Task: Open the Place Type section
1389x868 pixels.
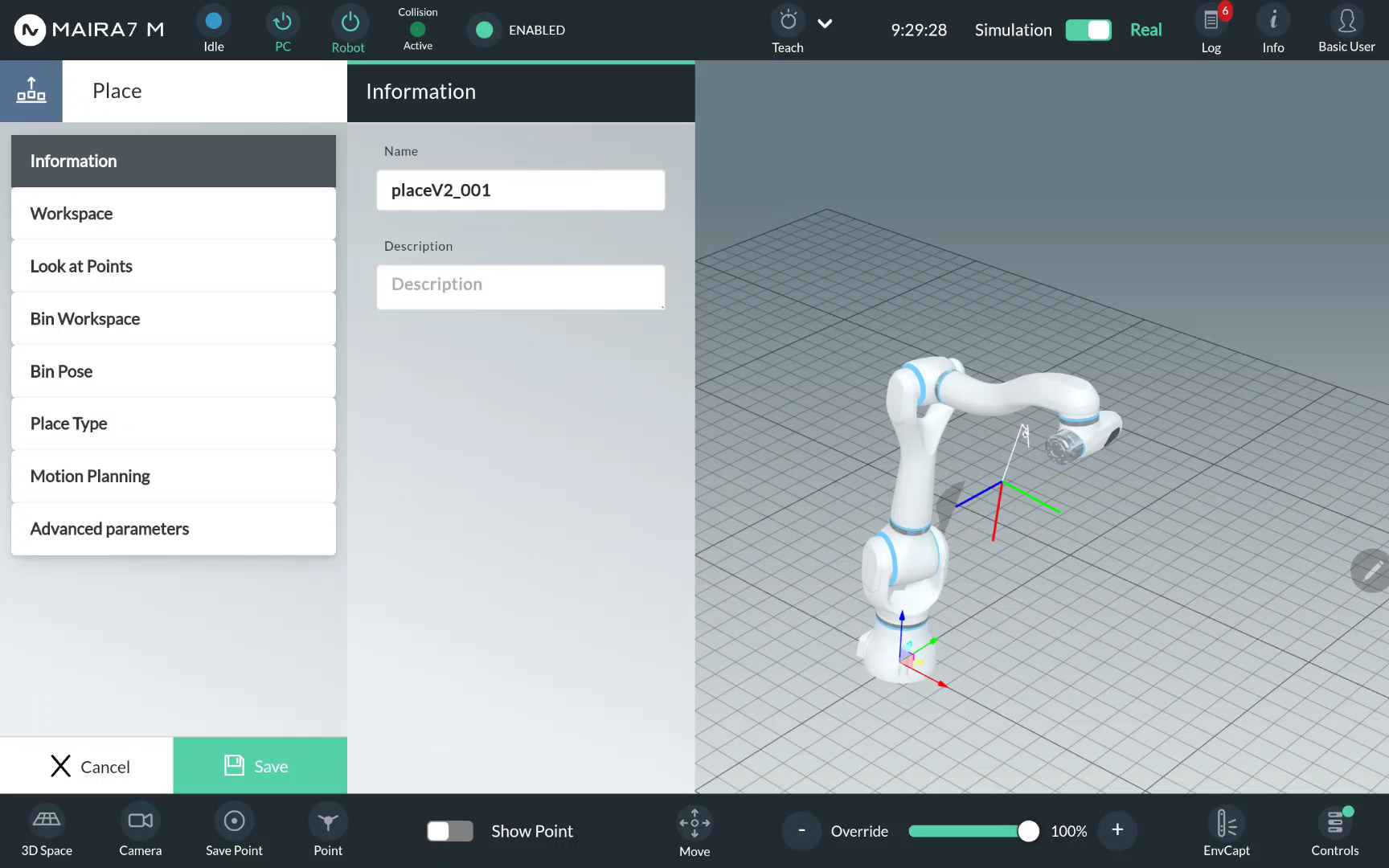Action: pos(174,424)
